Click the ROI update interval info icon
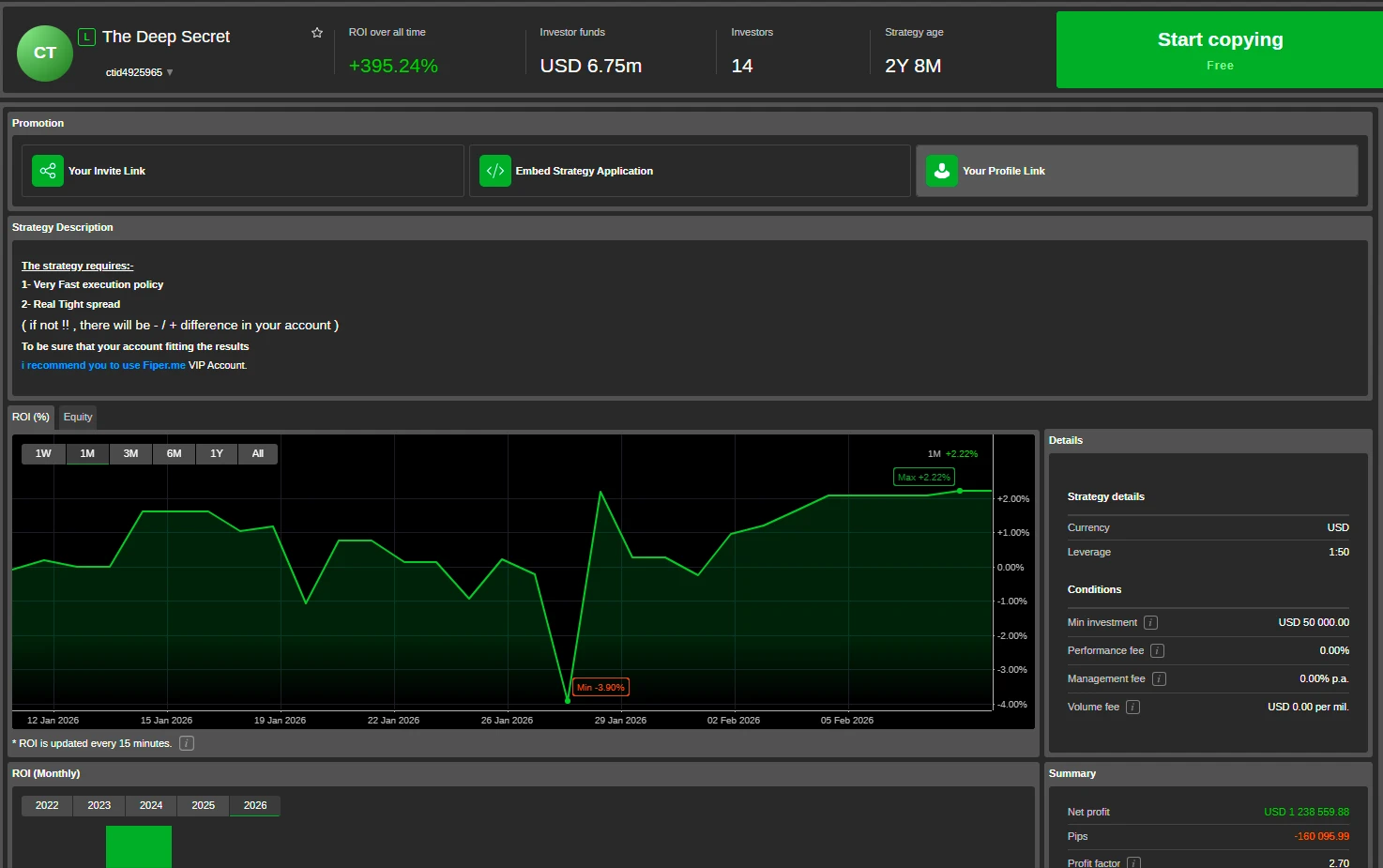 point(186,742)
